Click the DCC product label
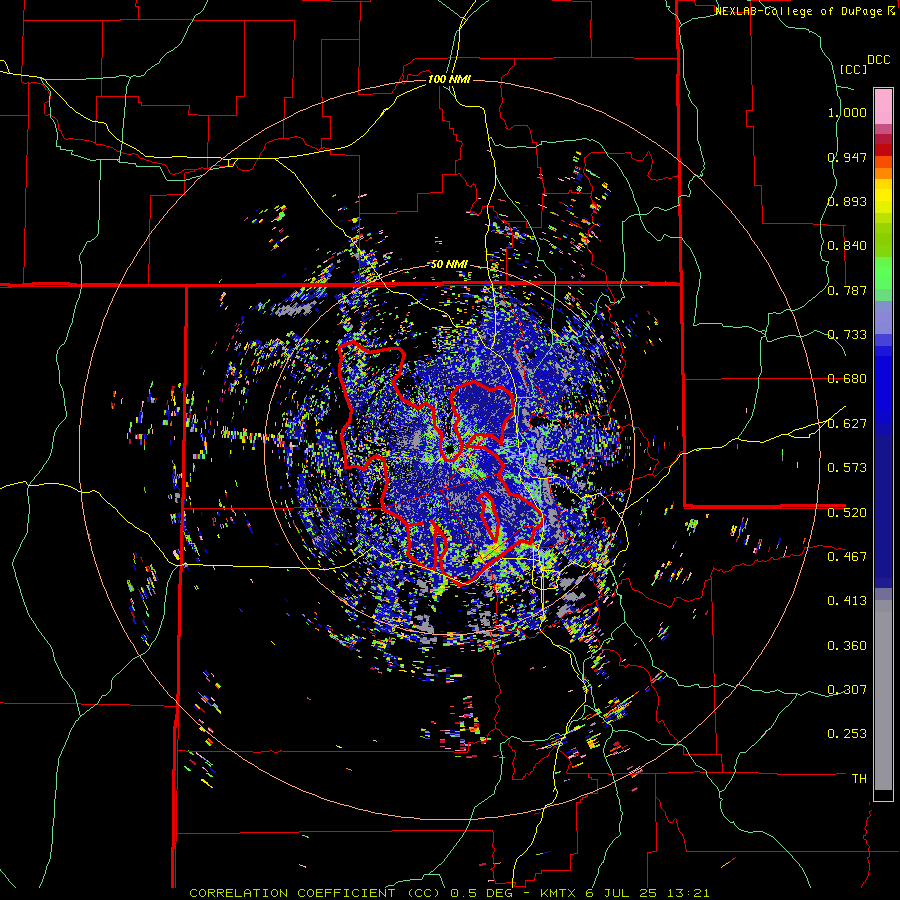900x900 pixels. [879, 60]
